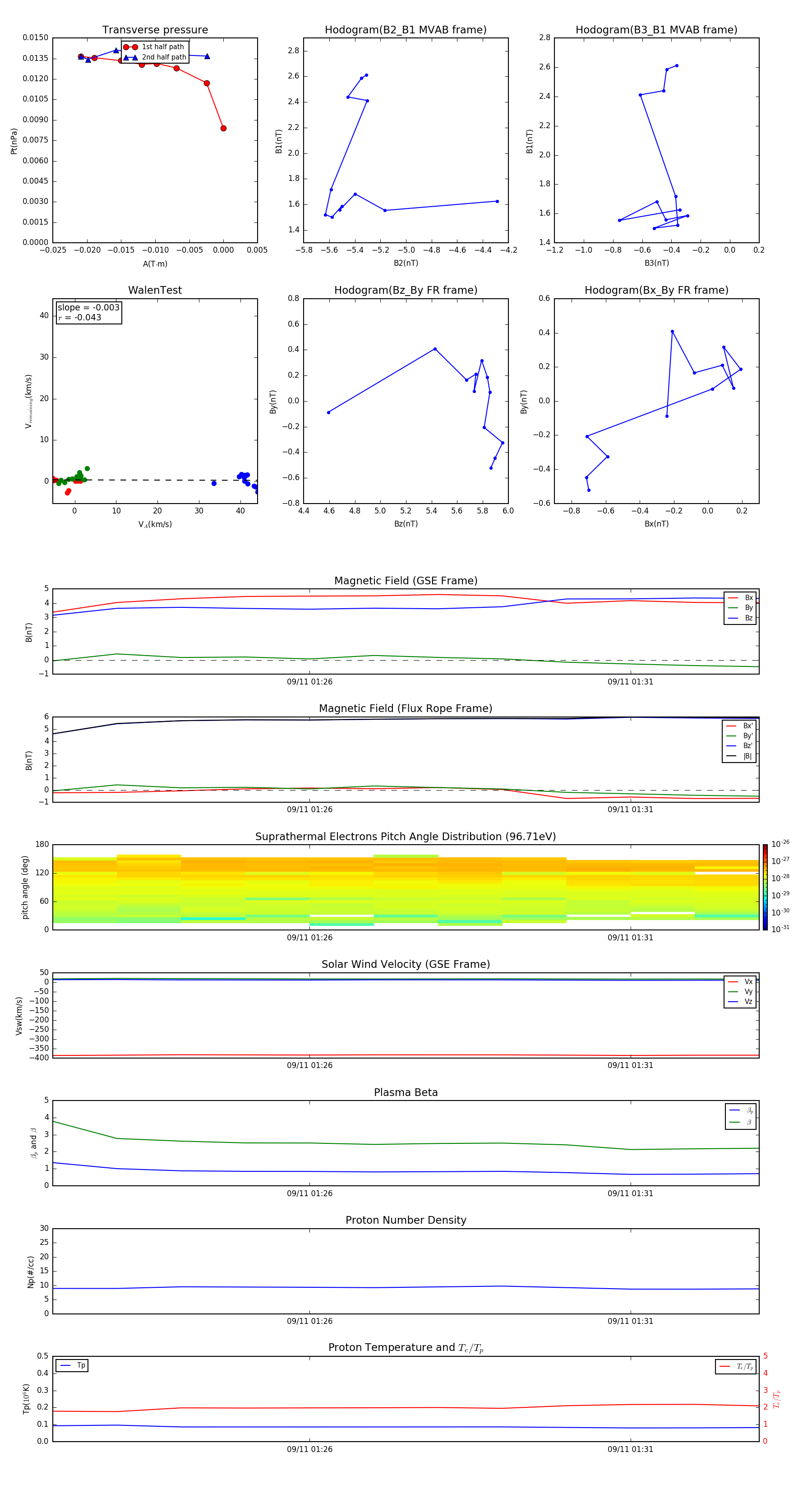The image size is (812, 1489).
Task: Click the "Magnetic Field (GSE Frame)" title
Action: tap(406, 581)
